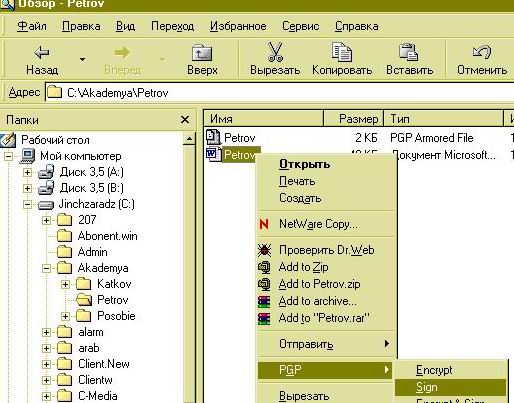Click the address field C:\Akademya\Petrov

click(x=280, y=92)
